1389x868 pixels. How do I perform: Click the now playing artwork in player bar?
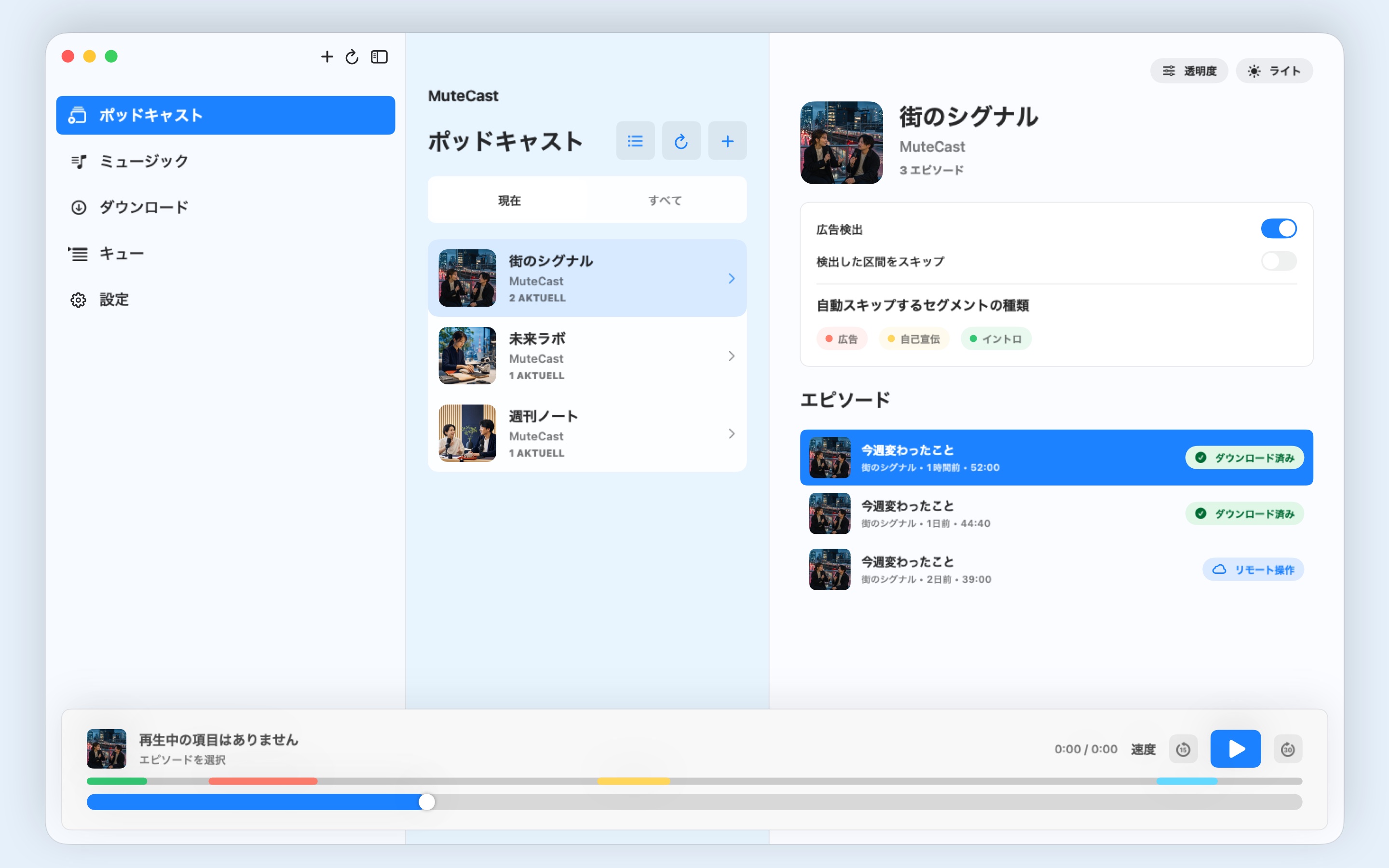click(106, 748)
